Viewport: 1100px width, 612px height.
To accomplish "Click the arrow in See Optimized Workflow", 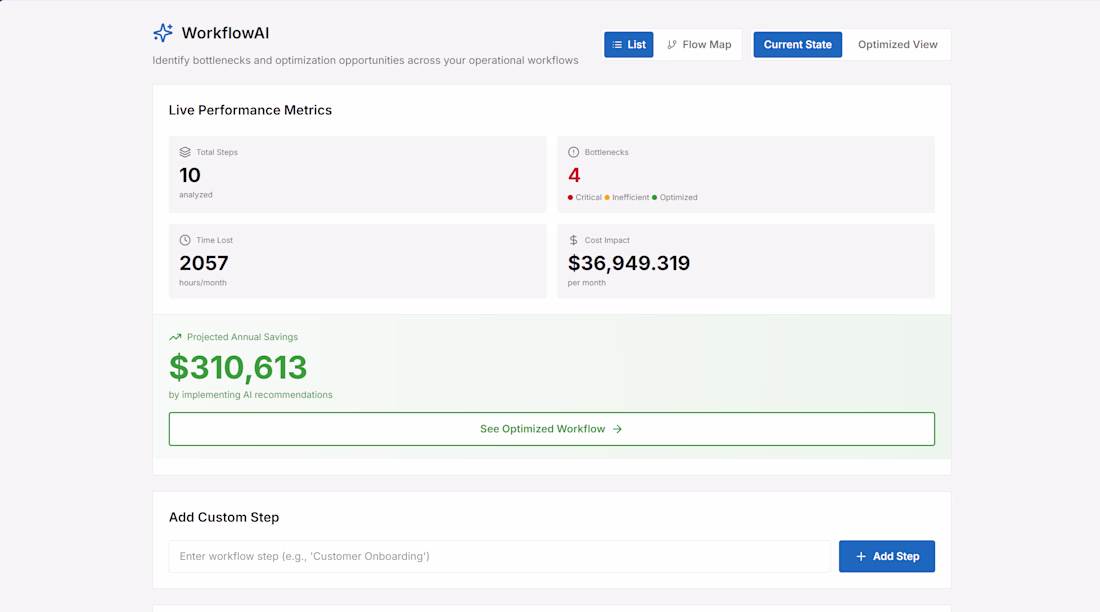I will (x=617, y=429).
